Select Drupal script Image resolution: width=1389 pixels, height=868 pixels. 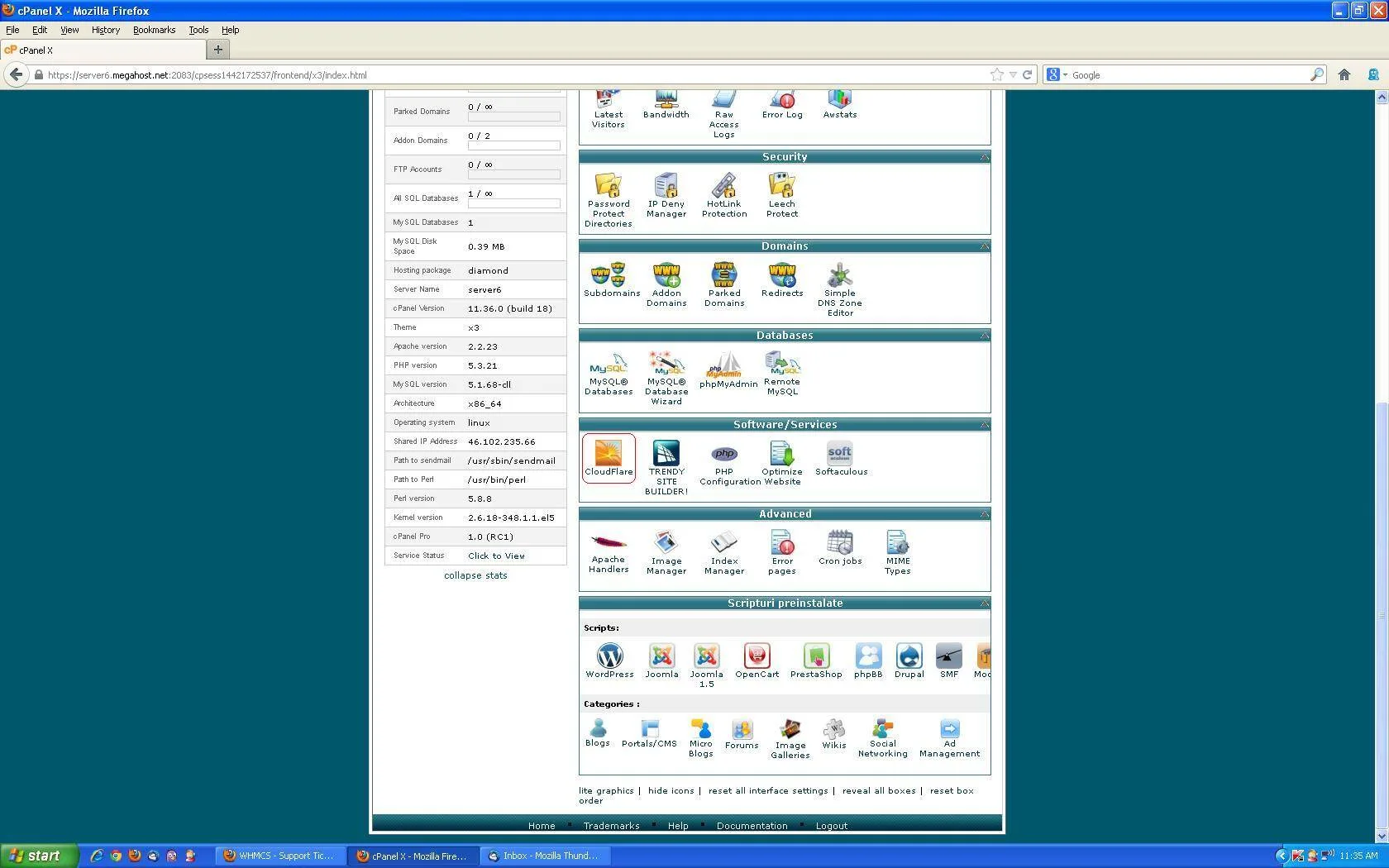click(909, 661)
